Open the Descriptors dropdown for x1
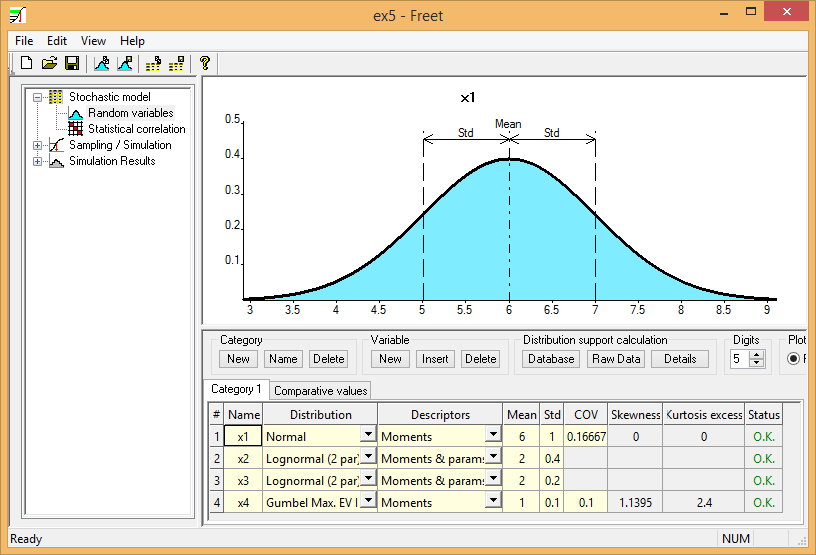This screenshot has height=555, width=816. coord(493,434)
